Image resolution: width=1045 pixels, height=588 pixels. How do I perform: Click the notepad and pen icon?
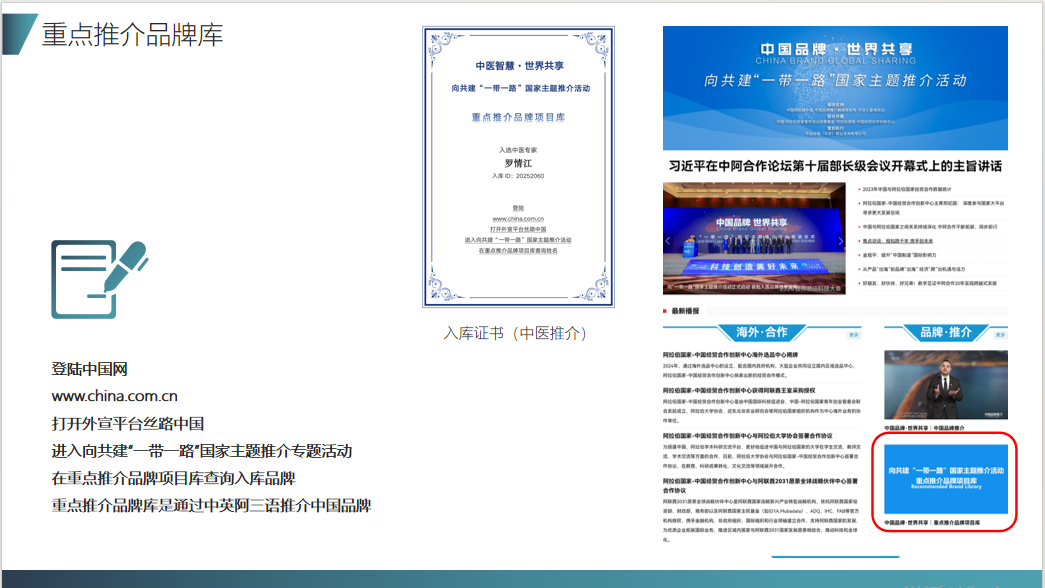97,272
